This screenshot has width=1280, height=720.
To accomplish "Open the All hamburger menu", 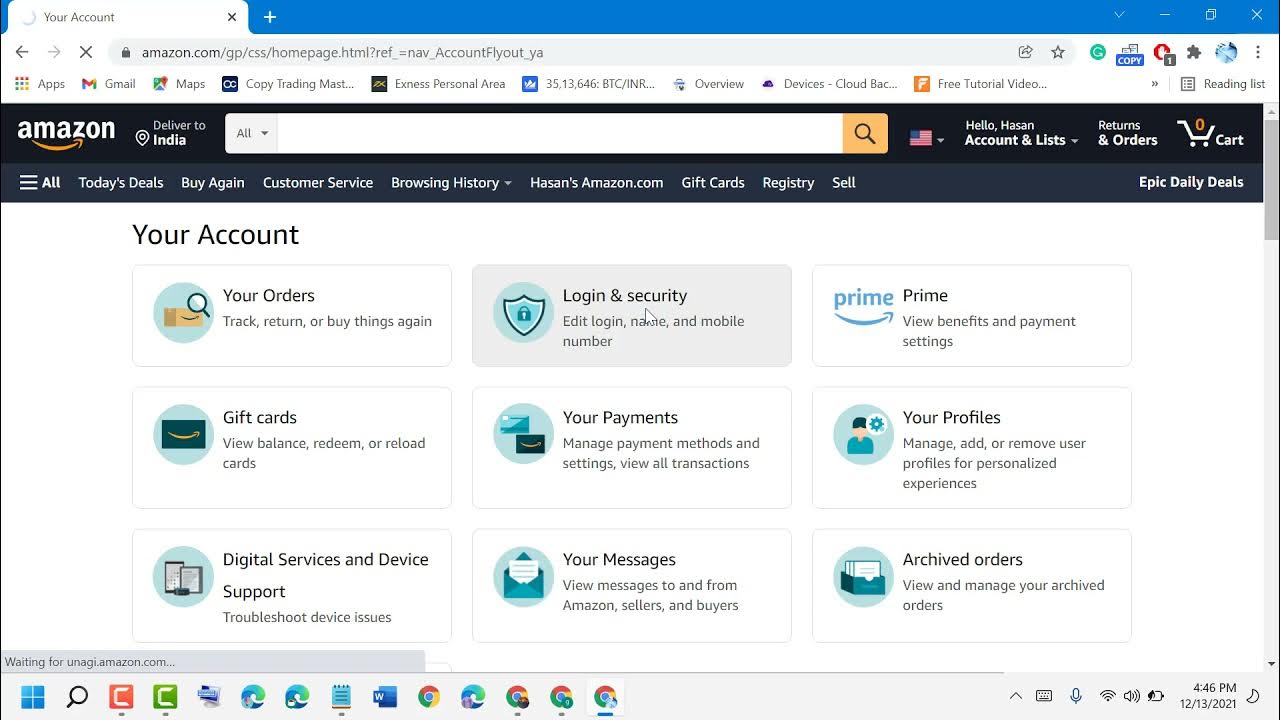I will tap(40, 182).
